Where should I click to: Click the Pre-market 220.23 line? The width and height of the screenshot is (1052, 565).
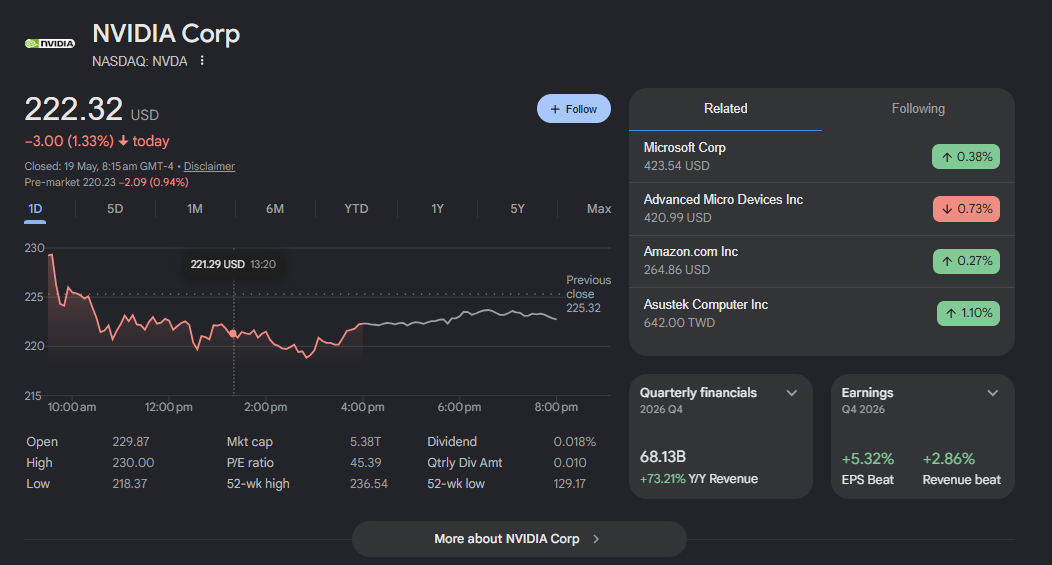(x=106, y=183)
